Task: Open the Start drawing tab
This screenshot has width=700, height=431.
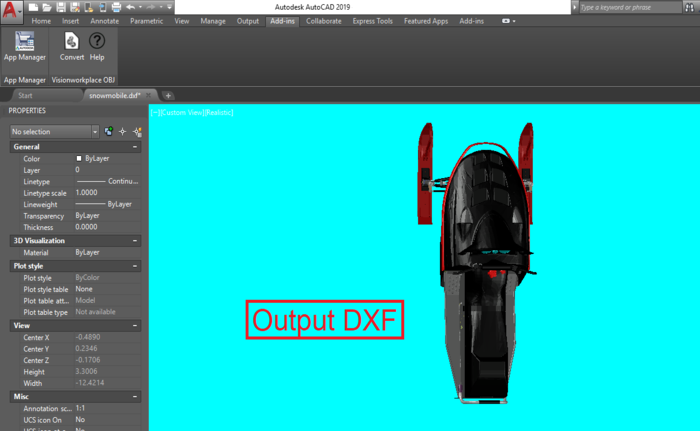Action: (x=25, y=95)
